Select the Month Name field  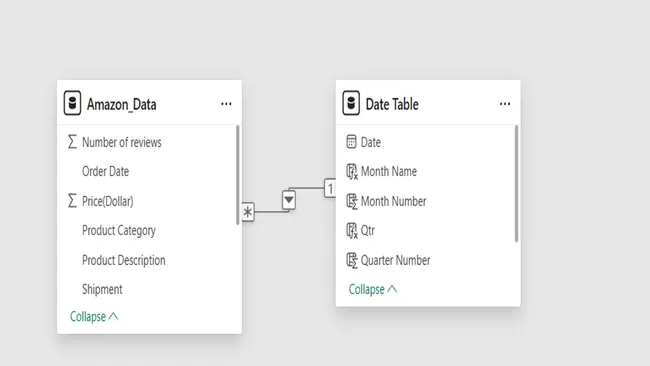389,171
